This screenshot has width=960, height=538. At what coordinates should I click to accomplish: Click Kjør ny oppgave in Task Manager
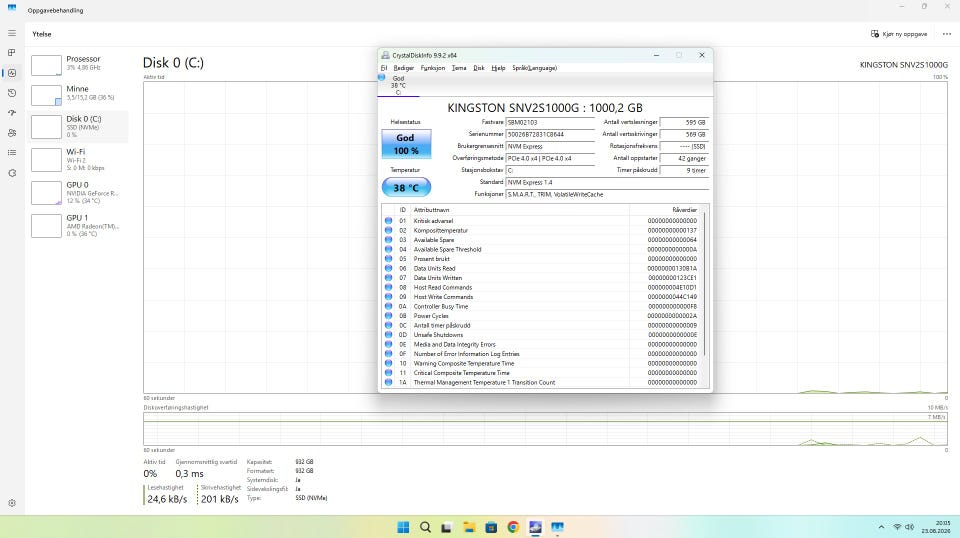[x=899, y=34]
